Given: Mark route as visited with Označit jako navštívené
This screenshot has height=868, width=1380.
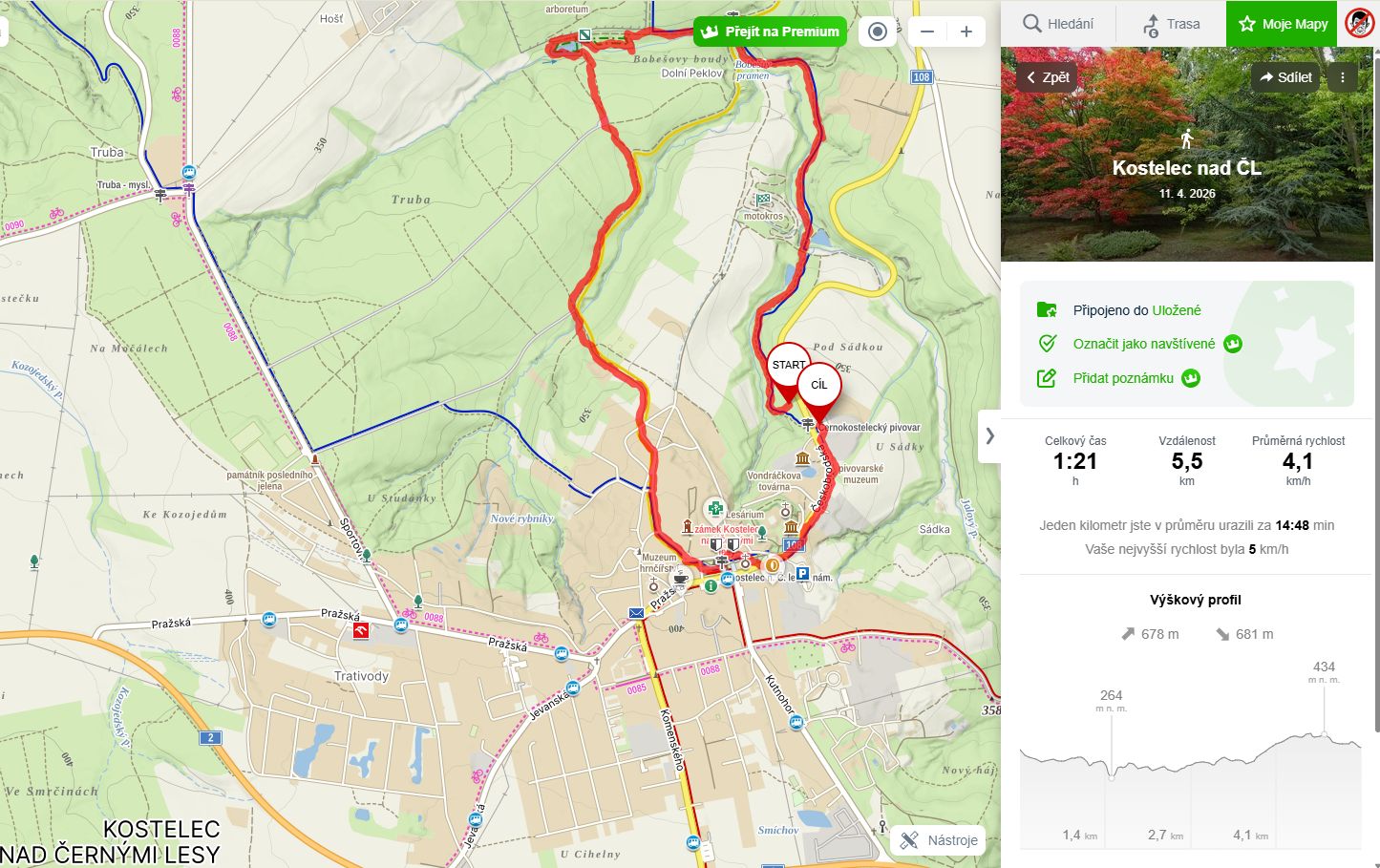Looking at the screenshot, I should [x=1144, y=344].
